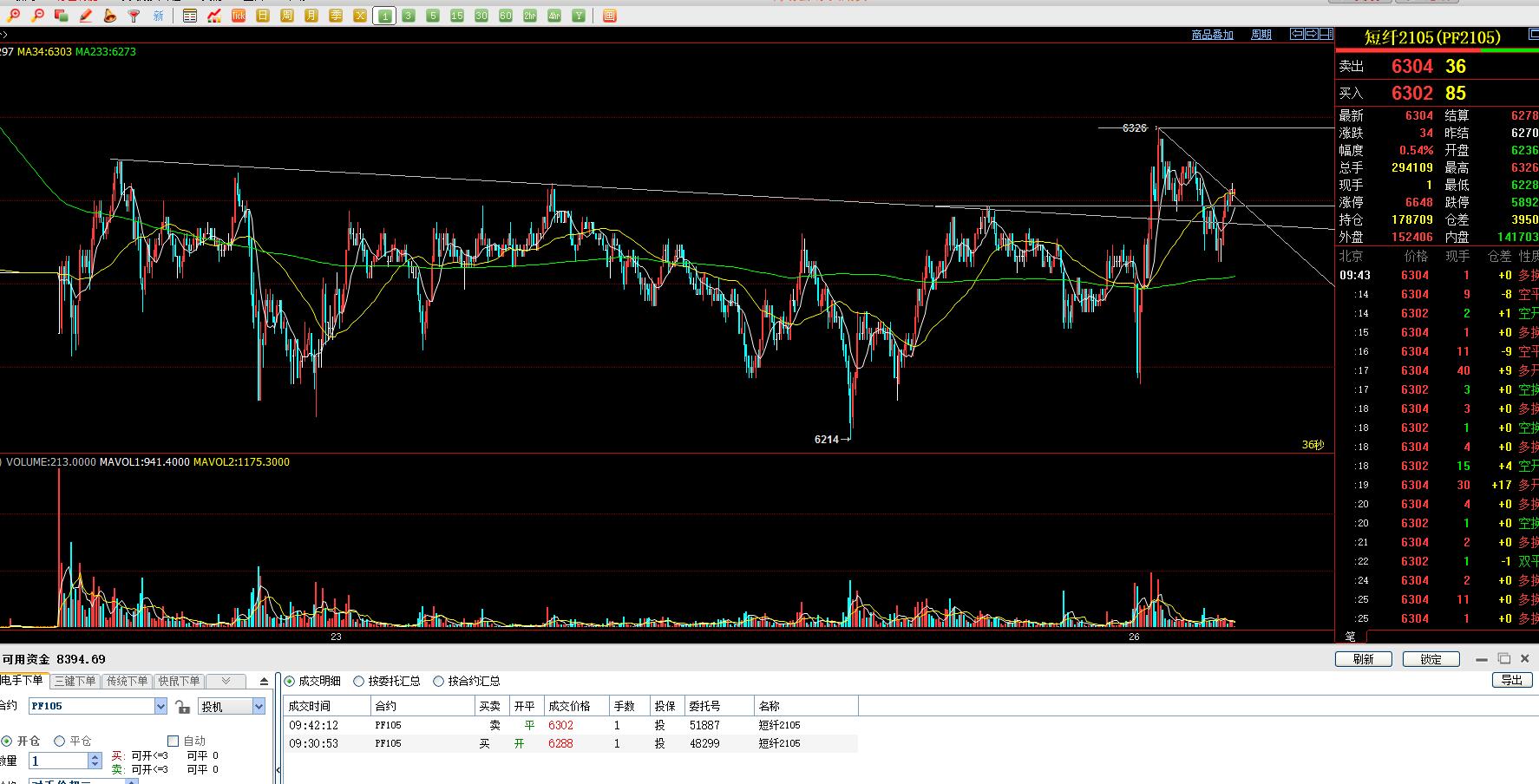Zoom out with the minus magnifier

click(37, 16)
